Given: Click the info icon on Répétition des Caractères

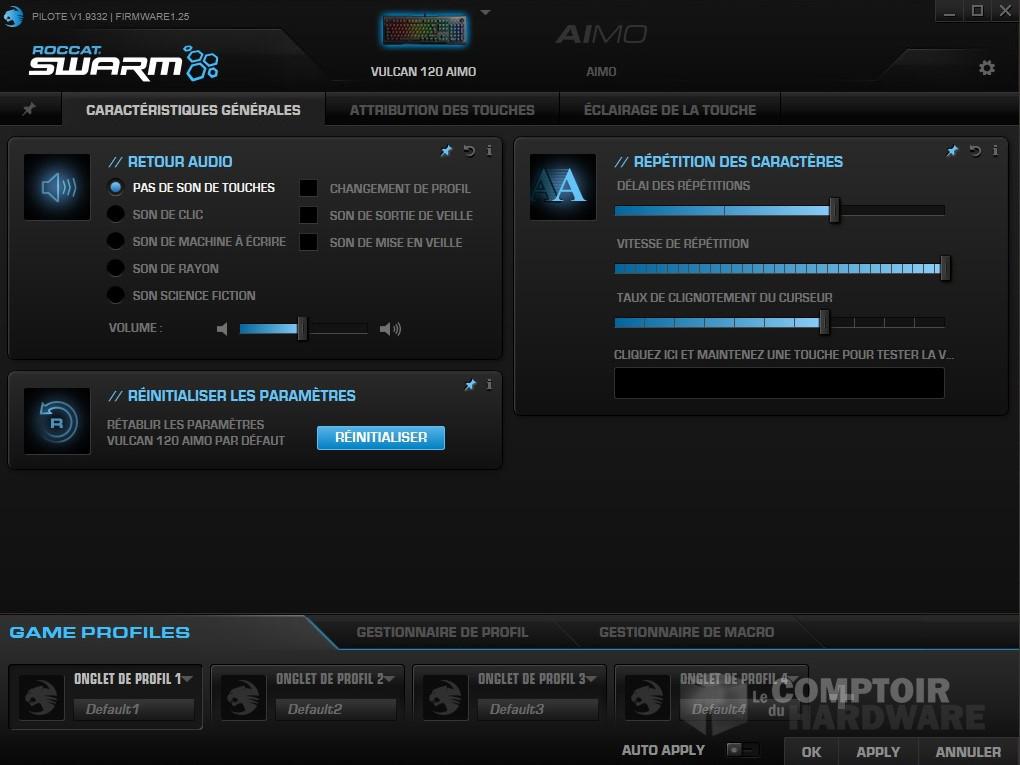Looking at the screenshot, I should tap(995, 151).
